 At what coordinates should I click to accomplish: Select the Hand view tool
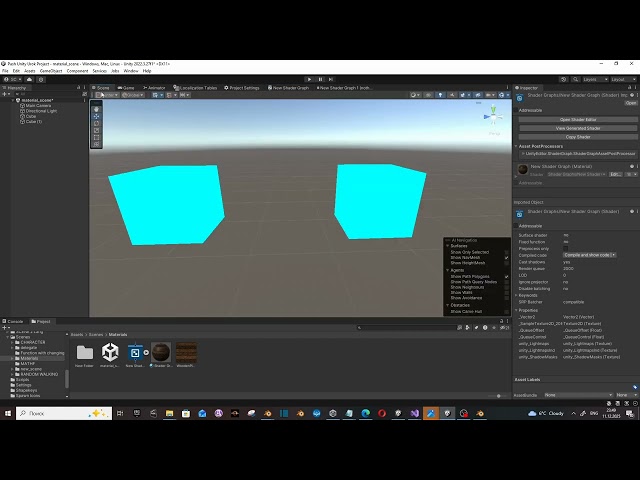coord(96,109)
